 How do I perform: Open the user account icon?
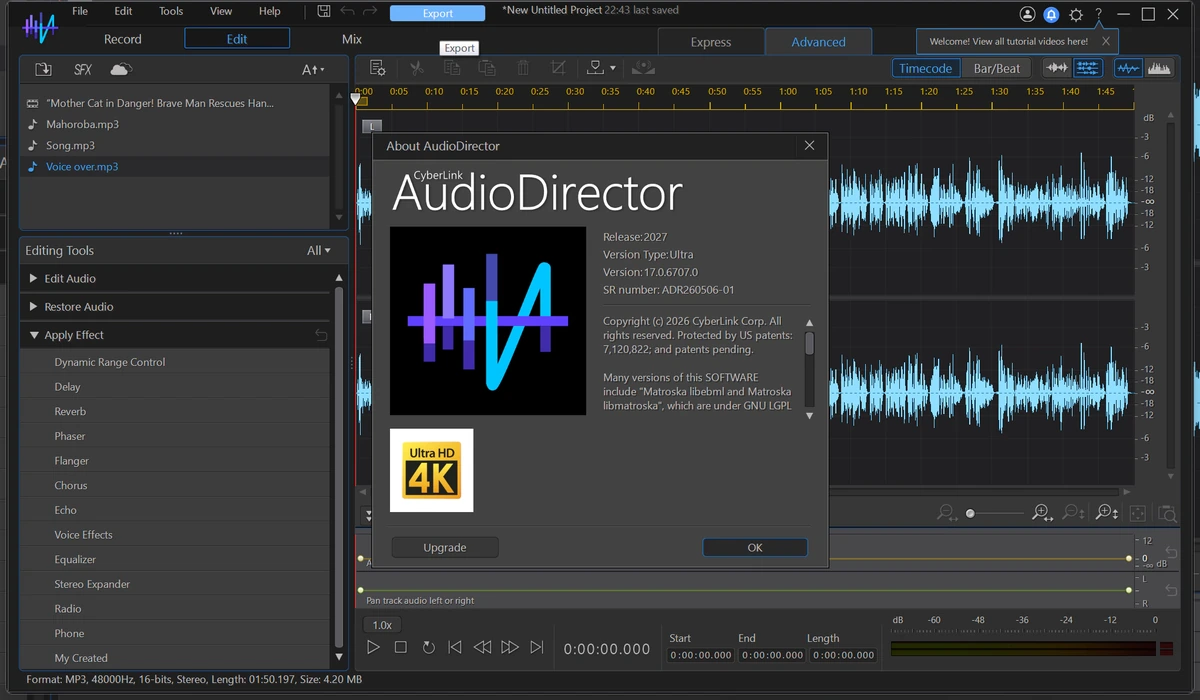click(x=1027, y=14)
